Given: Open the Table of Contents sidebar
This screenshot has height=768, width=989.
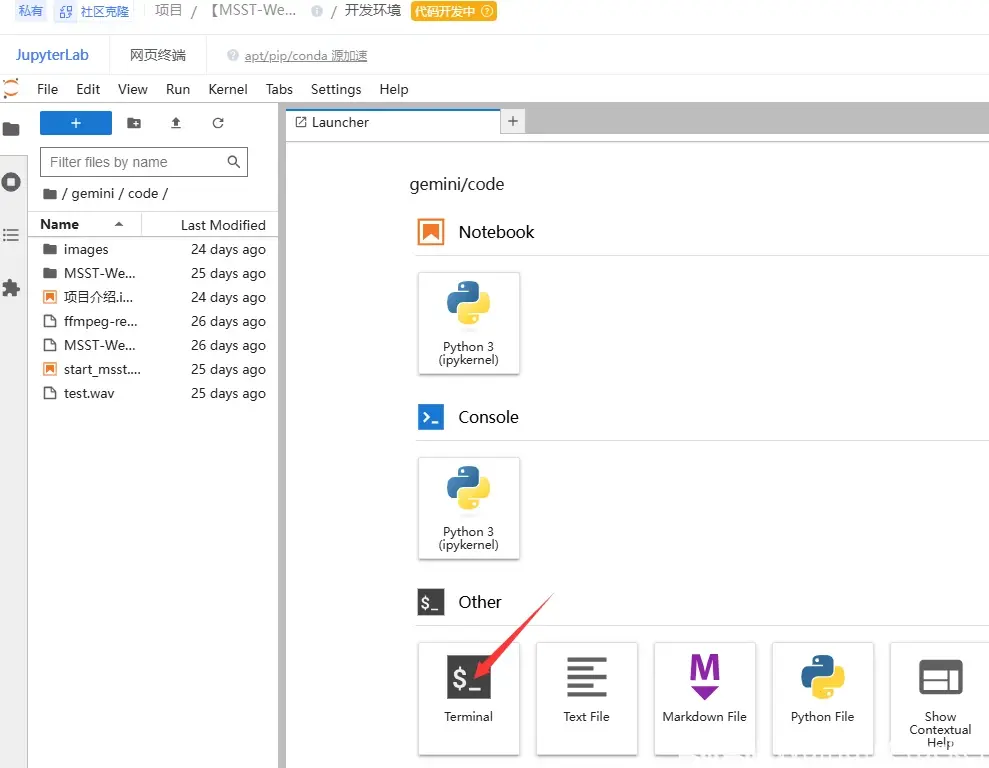Looking at the screenshot, I should [11, 235].
